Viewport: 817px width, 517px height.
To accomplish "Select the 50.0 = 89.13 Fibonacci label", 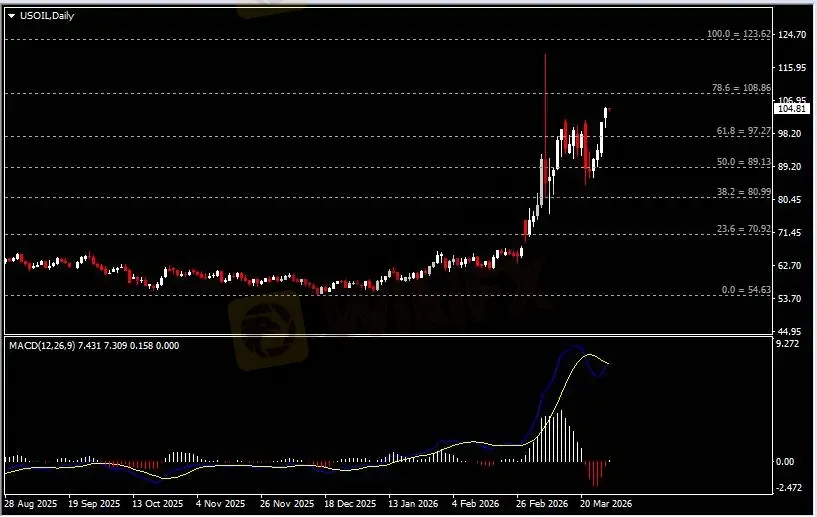I will [744, 162].
